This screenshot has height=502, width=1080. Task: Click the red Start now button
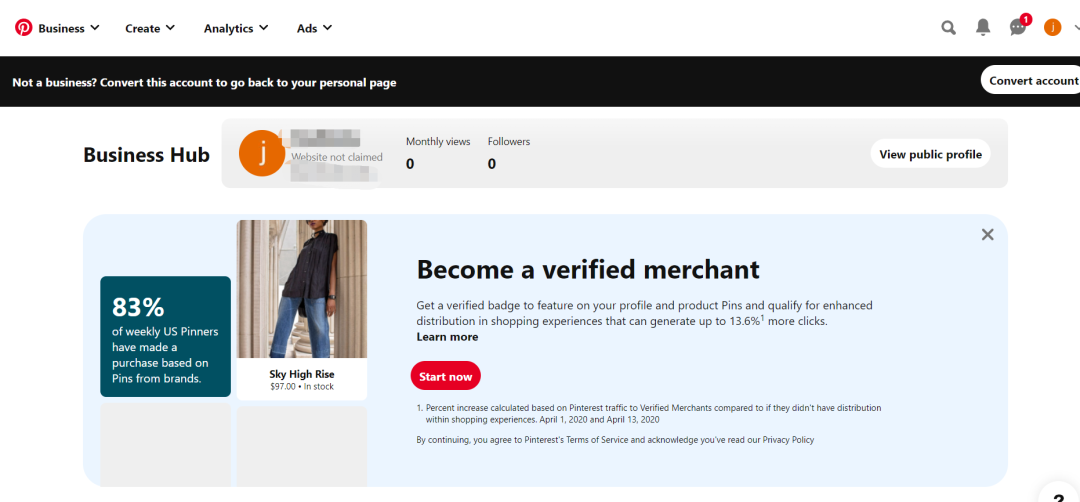coord(446,377)
